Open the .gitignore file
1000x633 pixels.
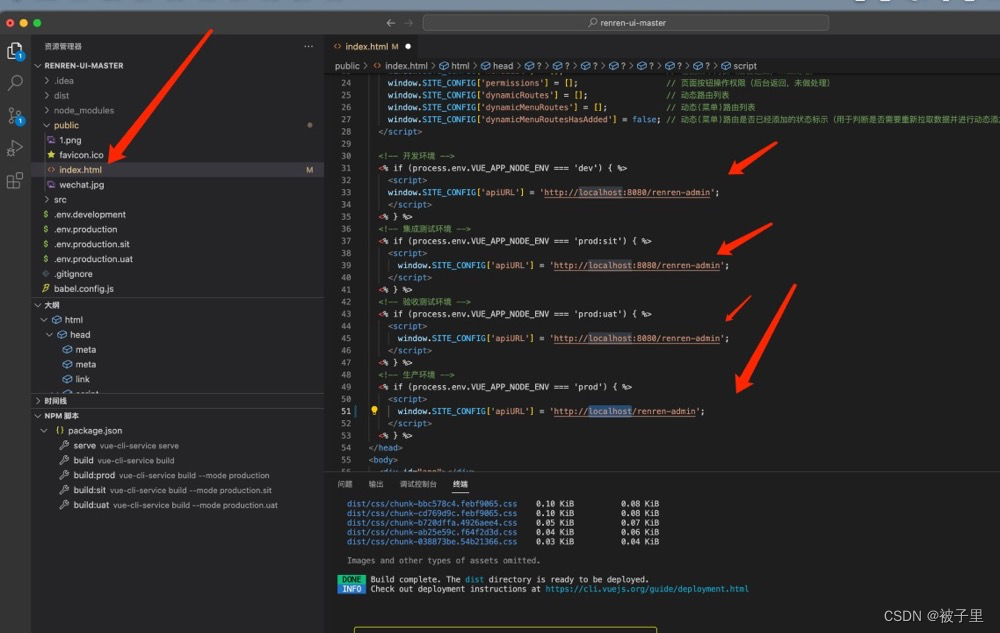[73, 274]
